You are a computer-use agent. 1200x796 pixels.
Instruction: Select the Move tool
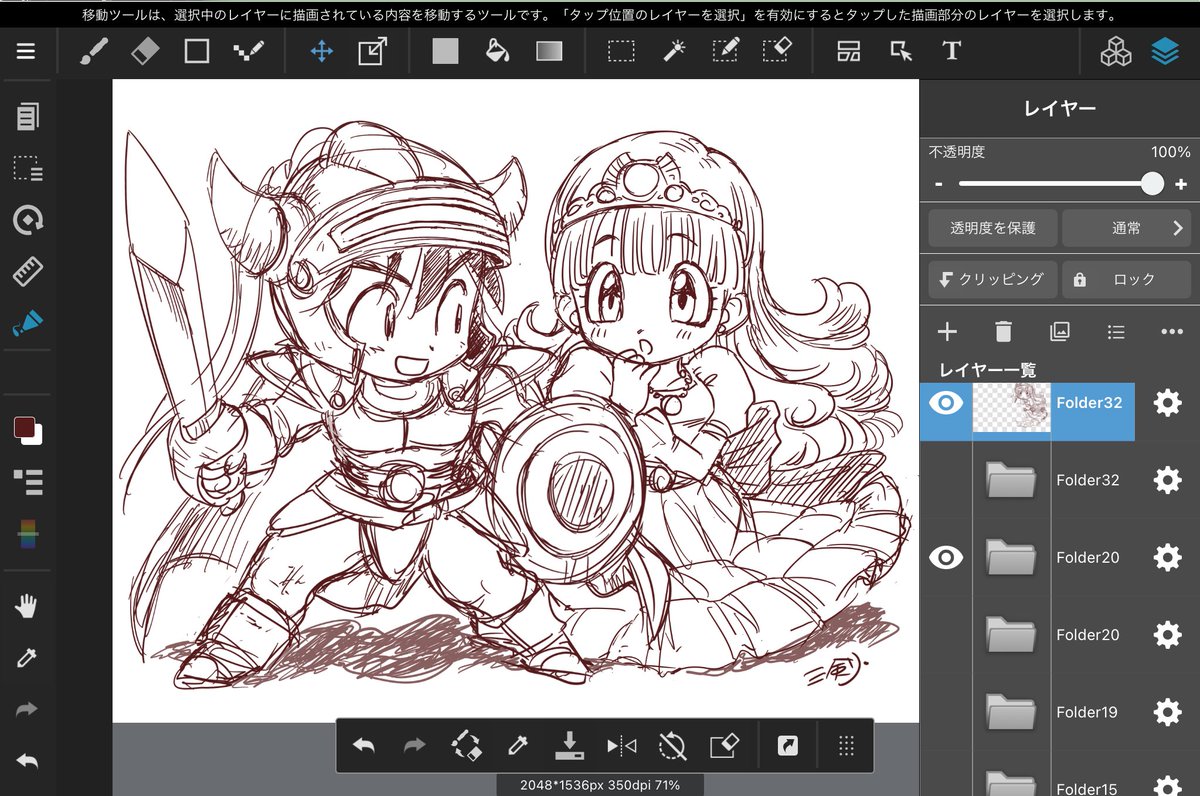[321, 51]
